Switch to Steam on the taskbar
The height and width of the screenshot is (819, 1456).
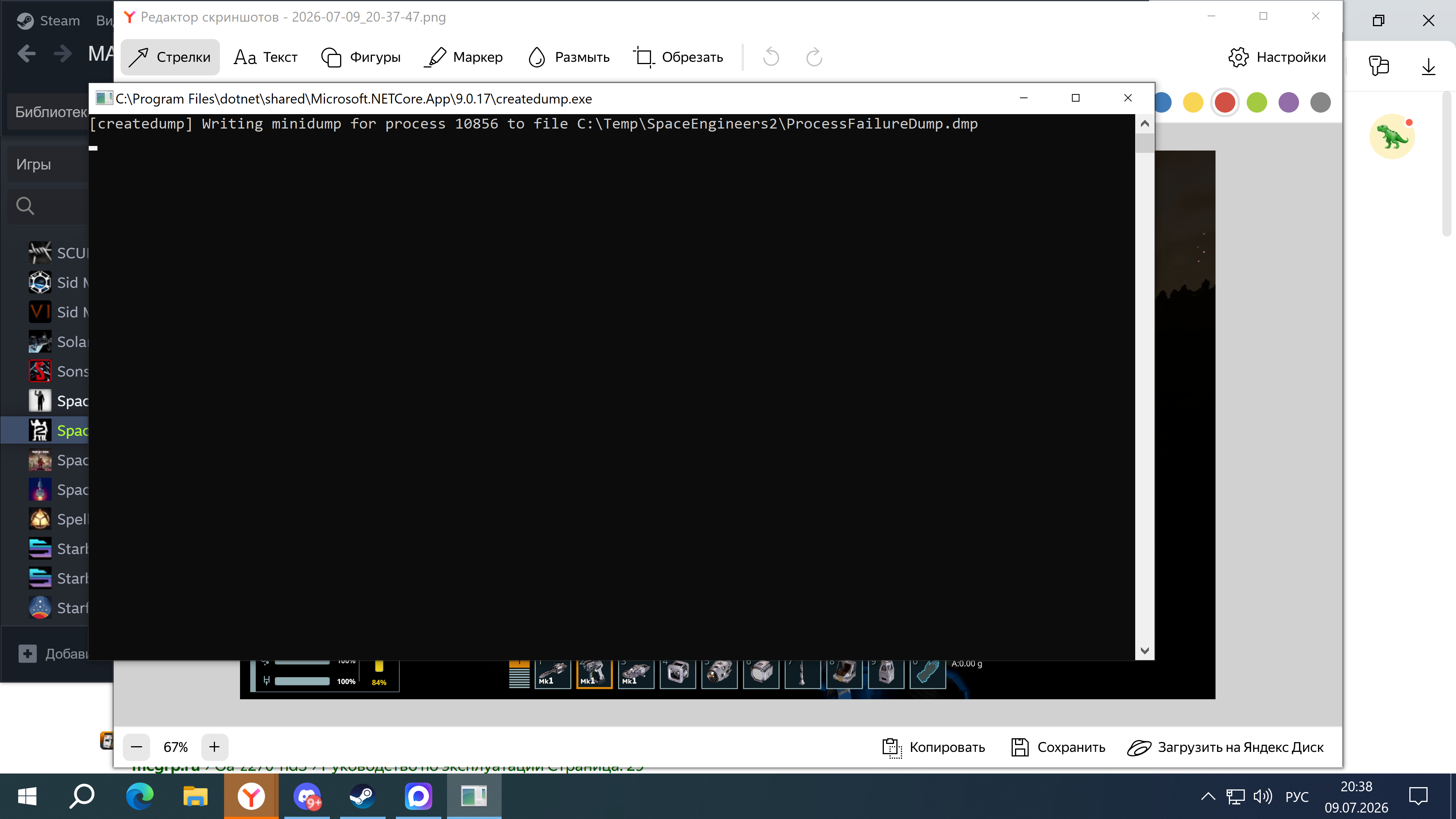(362, 796)
